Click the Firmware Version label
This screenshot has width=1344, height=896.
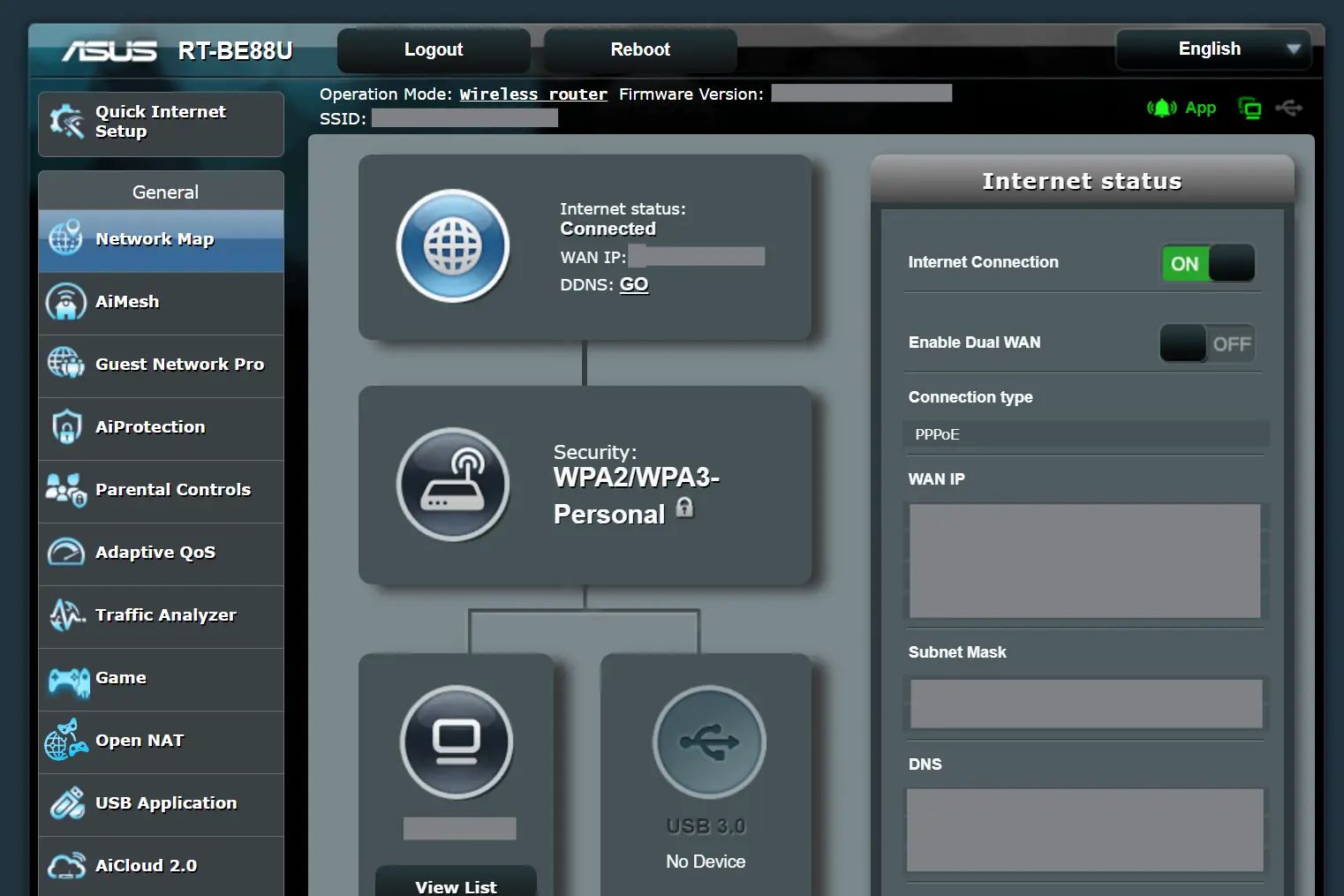tap(691, 94)
